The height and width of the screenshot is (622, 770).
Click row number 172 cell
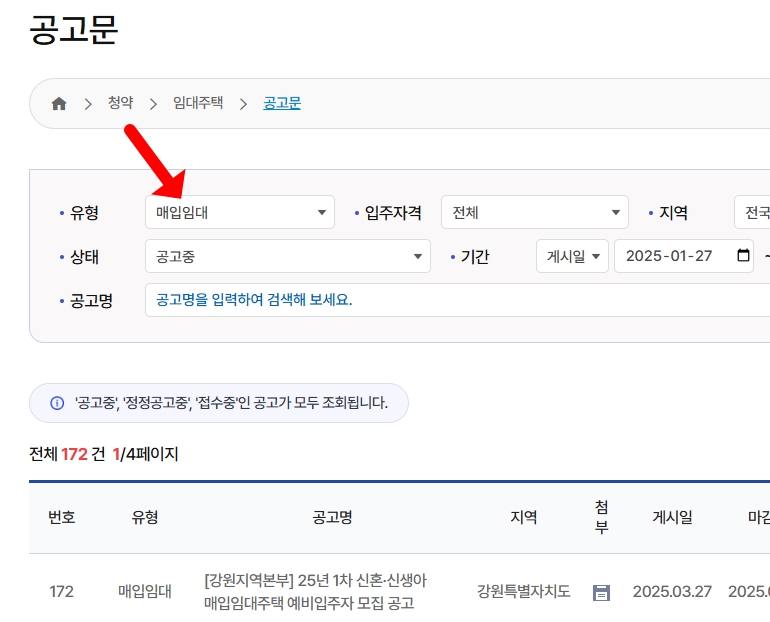[x=61, y=592]
